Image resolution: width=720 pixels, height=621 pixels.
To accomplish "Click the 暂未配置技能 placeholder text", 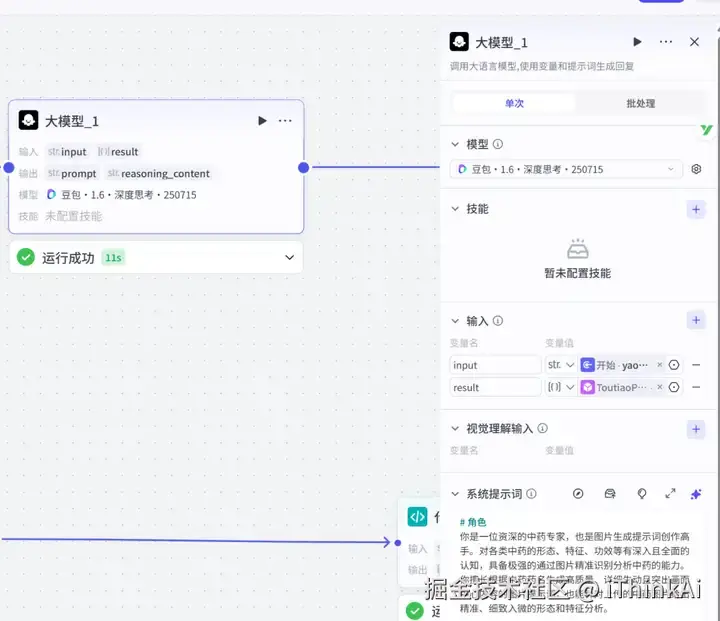I will (578, 273).
